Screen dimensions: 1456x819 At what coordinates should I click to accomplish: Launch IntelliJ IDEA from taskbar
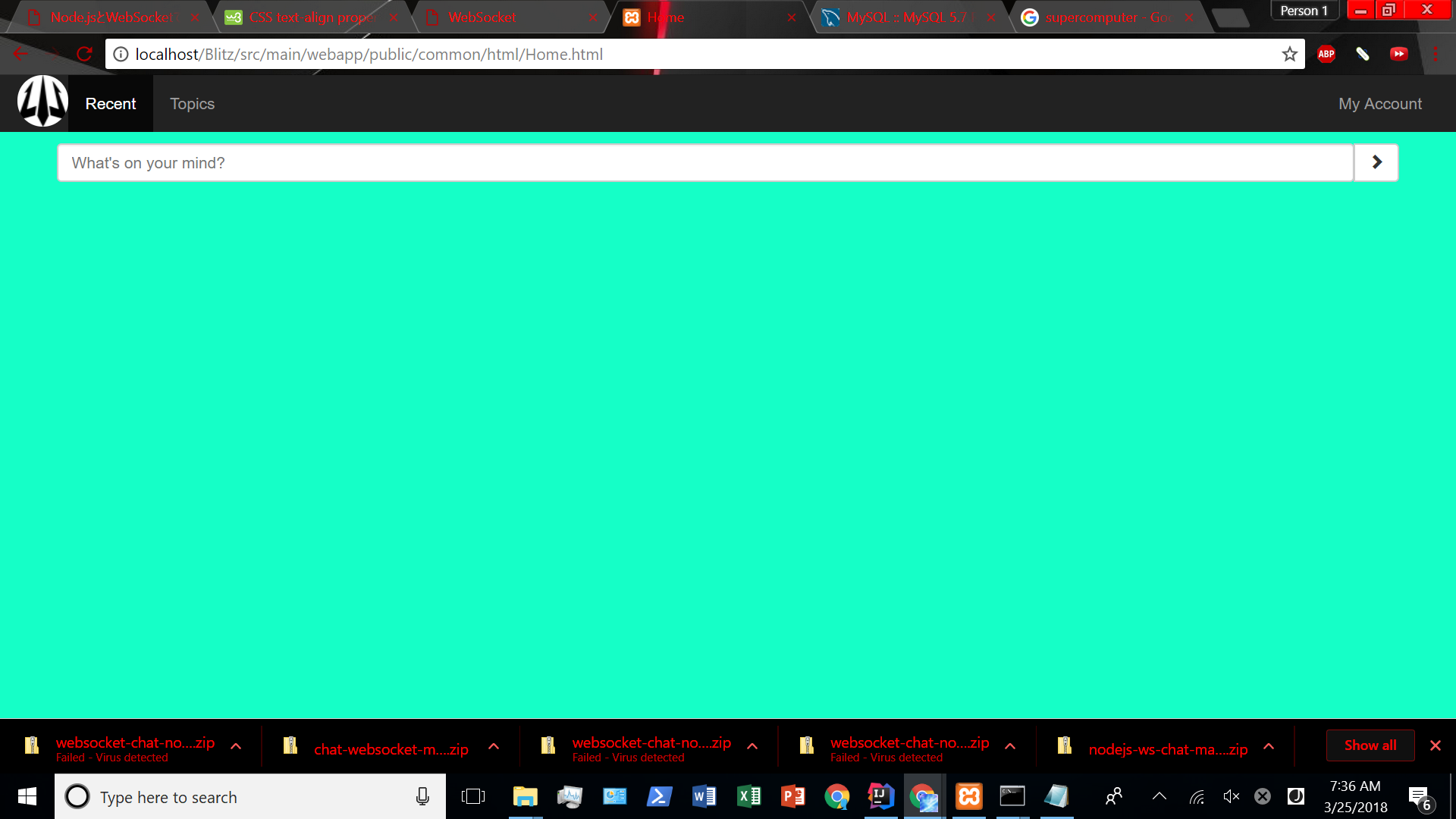click(x=880, y=796)
